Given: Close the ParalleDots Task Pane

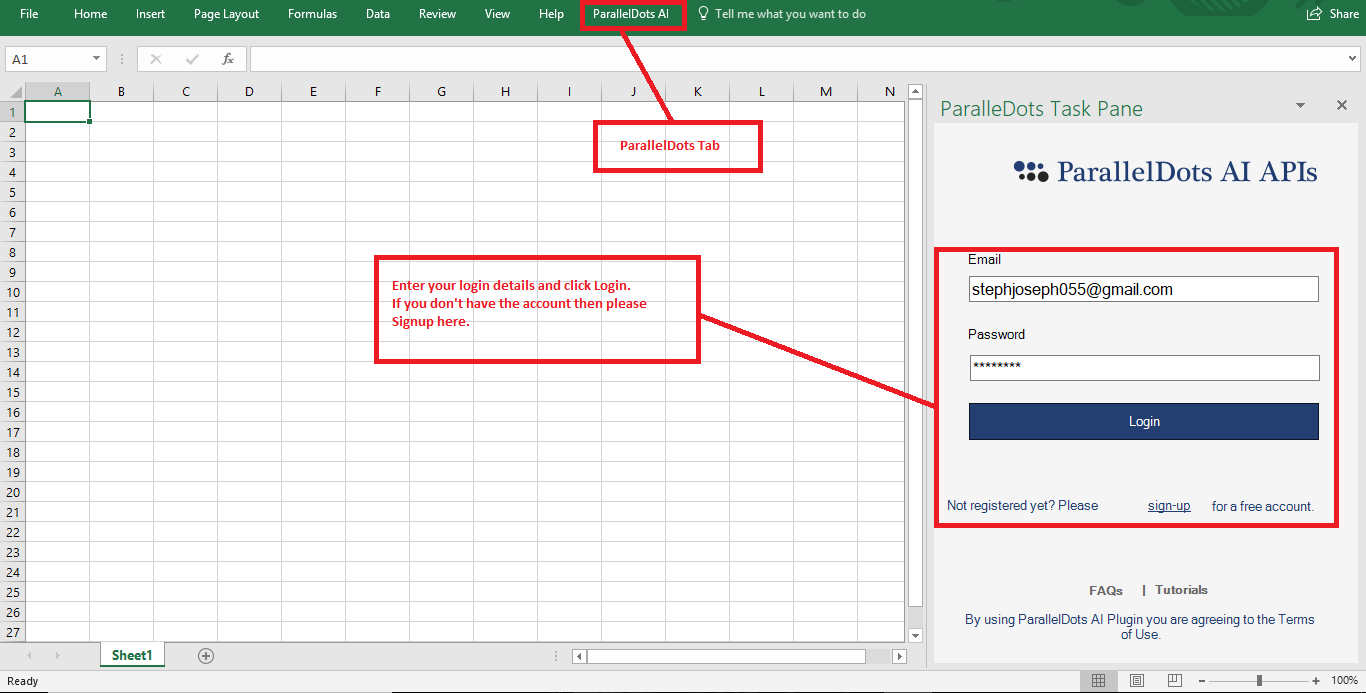Looking at the screenshot, I should tap(1342, 105).
